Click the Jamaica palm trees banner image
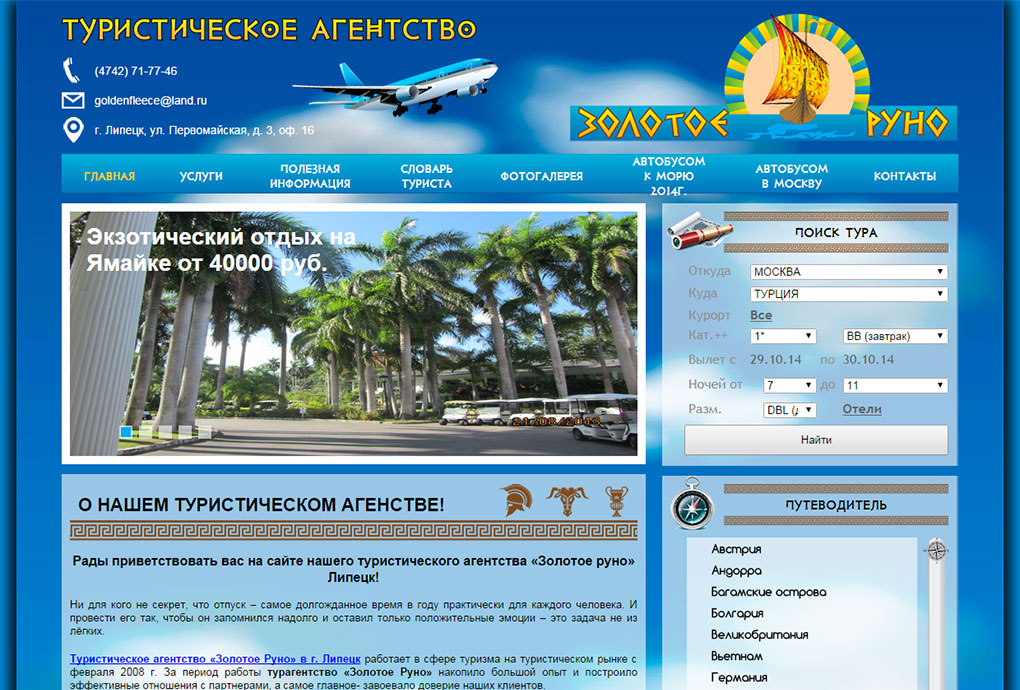 [x=353, y=333]
